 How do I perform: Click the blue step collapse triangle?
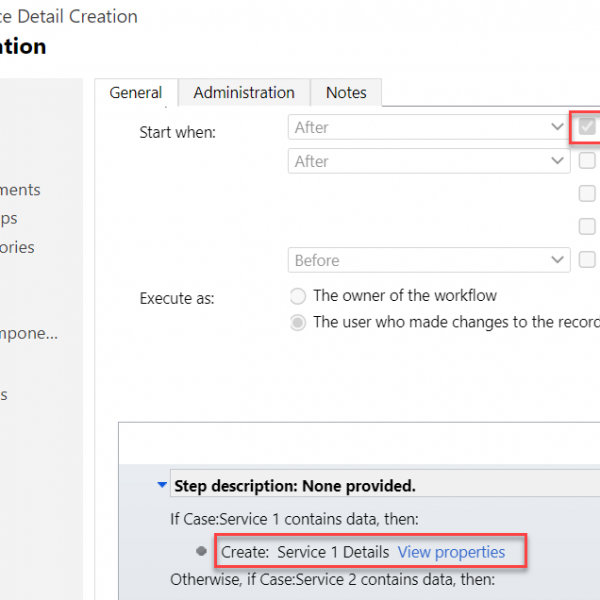click(162, 485)
